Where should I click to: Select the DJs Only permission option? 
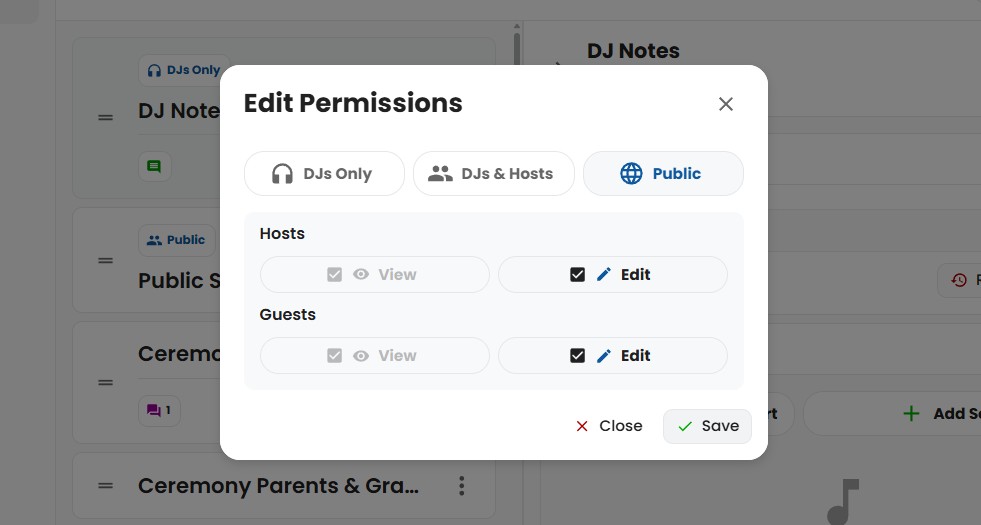[324, 173]
